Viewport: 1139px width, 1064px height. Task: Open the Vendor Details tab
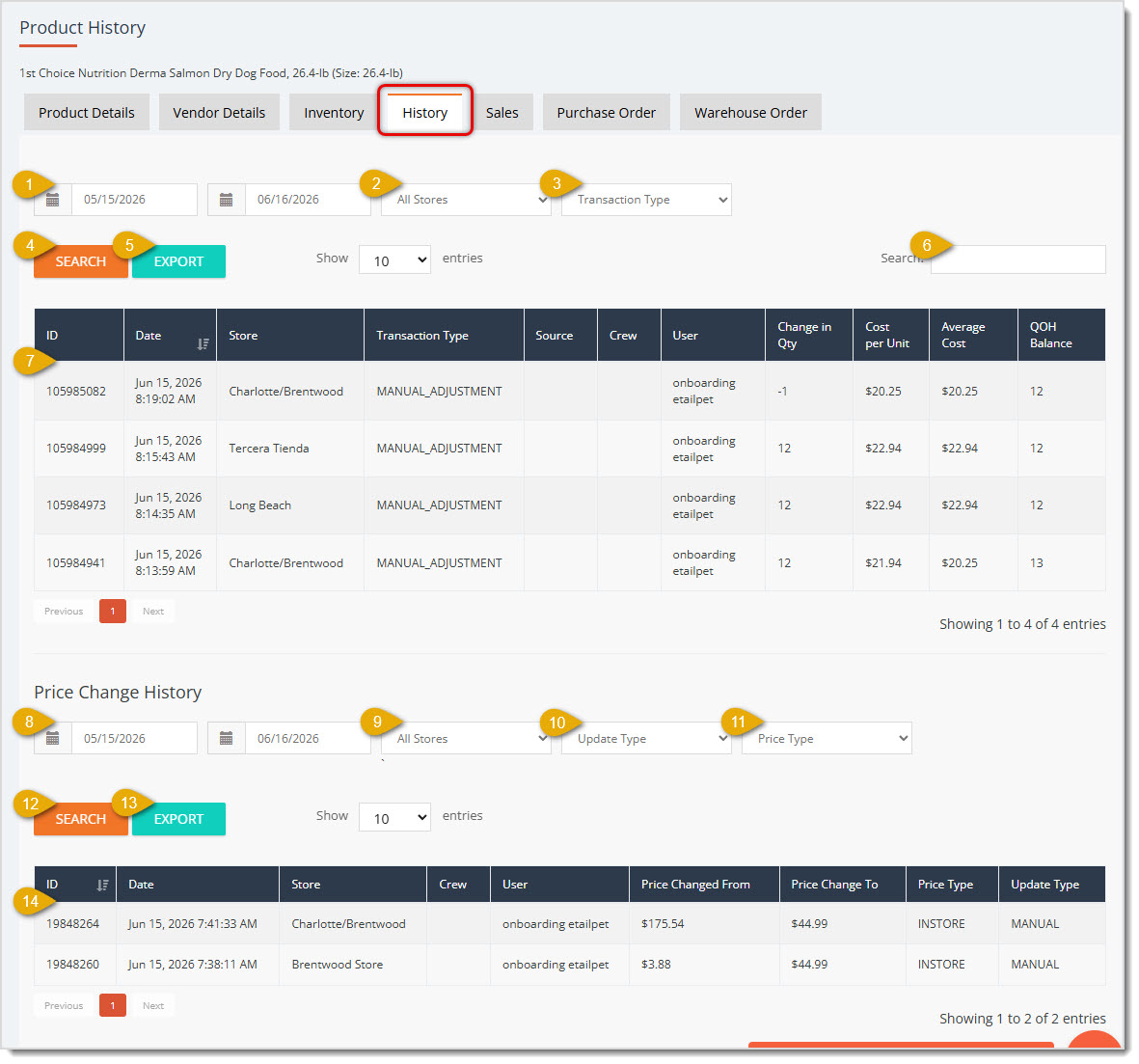pos(219,113)
